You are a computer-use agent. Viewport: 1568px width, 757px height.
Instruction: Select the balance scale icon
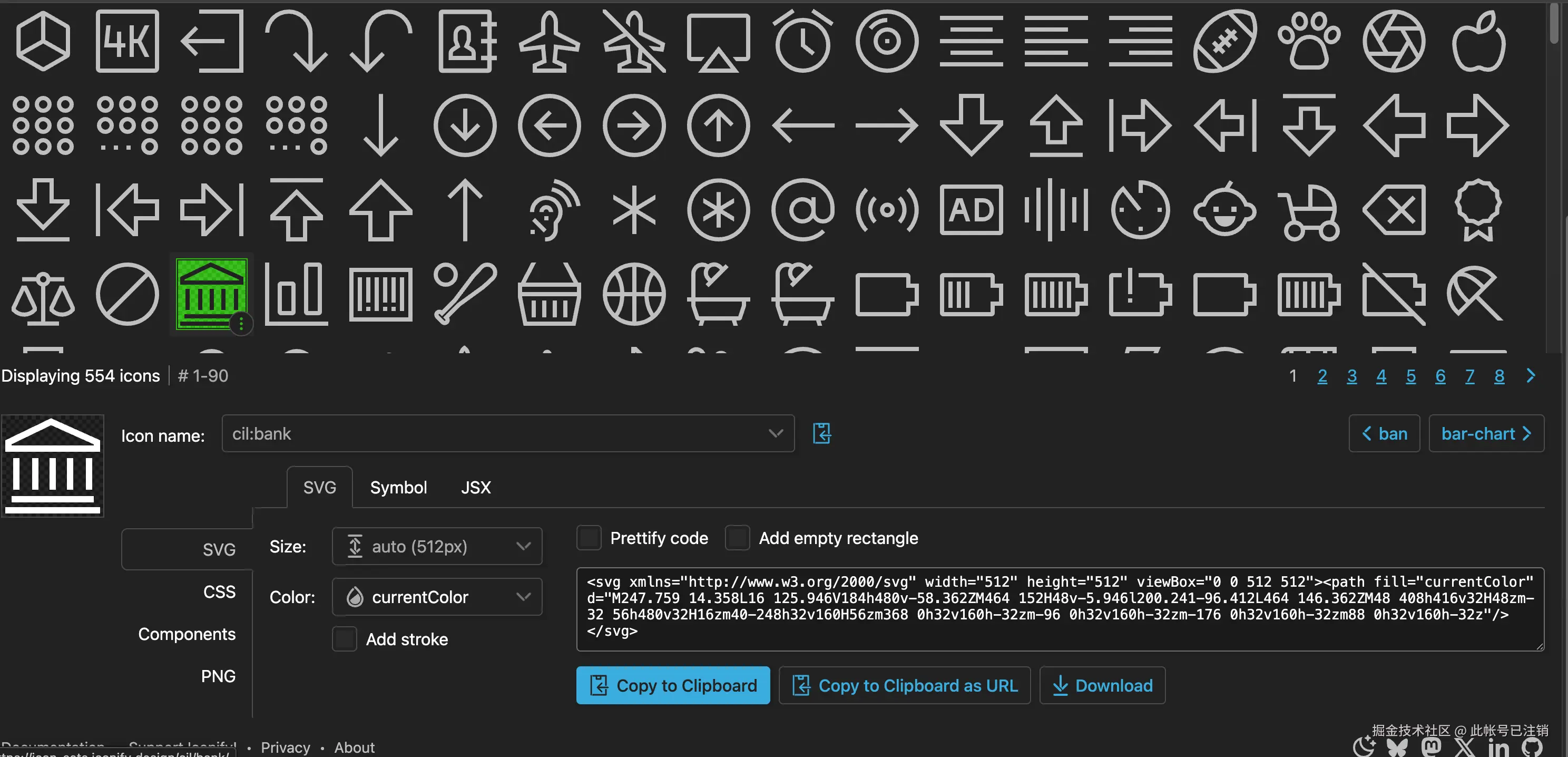tap(43, 294)
